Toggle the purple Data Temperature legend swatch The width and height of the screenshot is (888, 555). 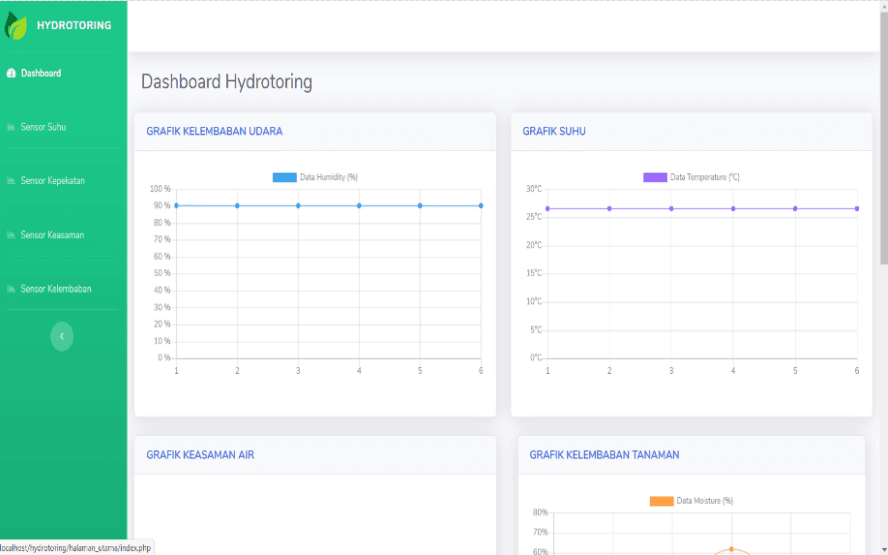pos(655,177)
